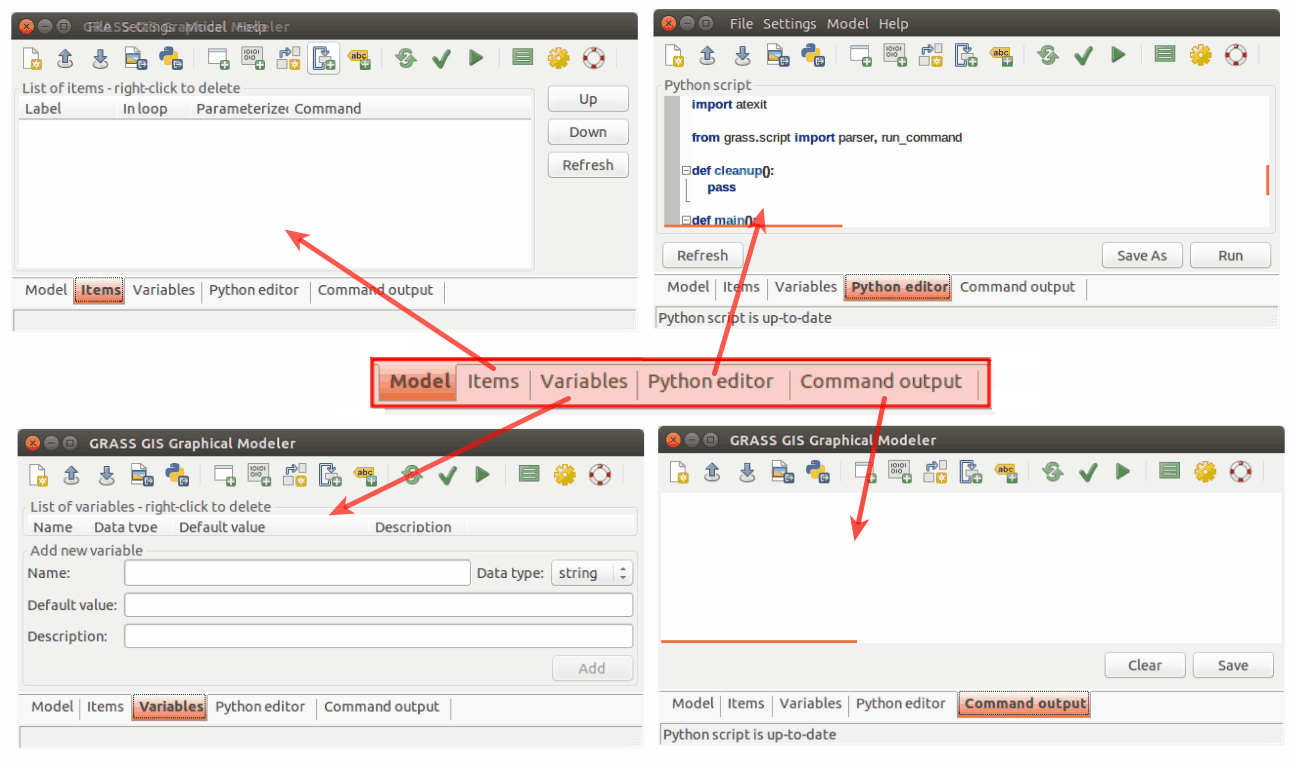Collapse the main function in the script
The image size is (1291, 762).
pyautogui.click(x=686, y=220)
